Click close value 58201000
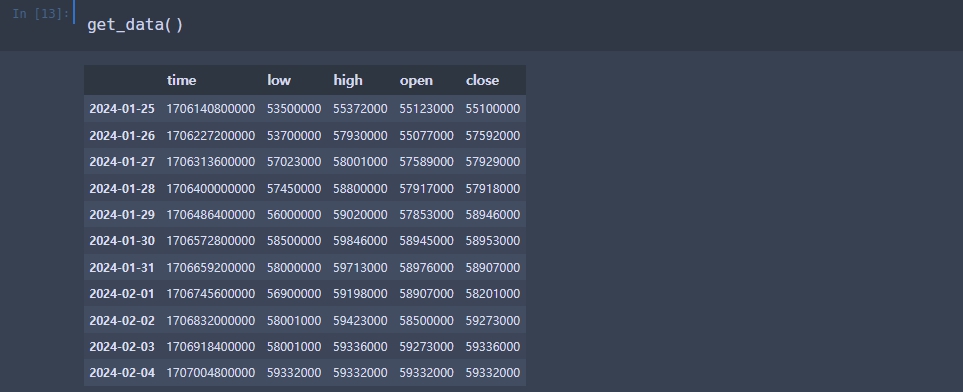The image size is (963, 392). [x=493, y=294]
